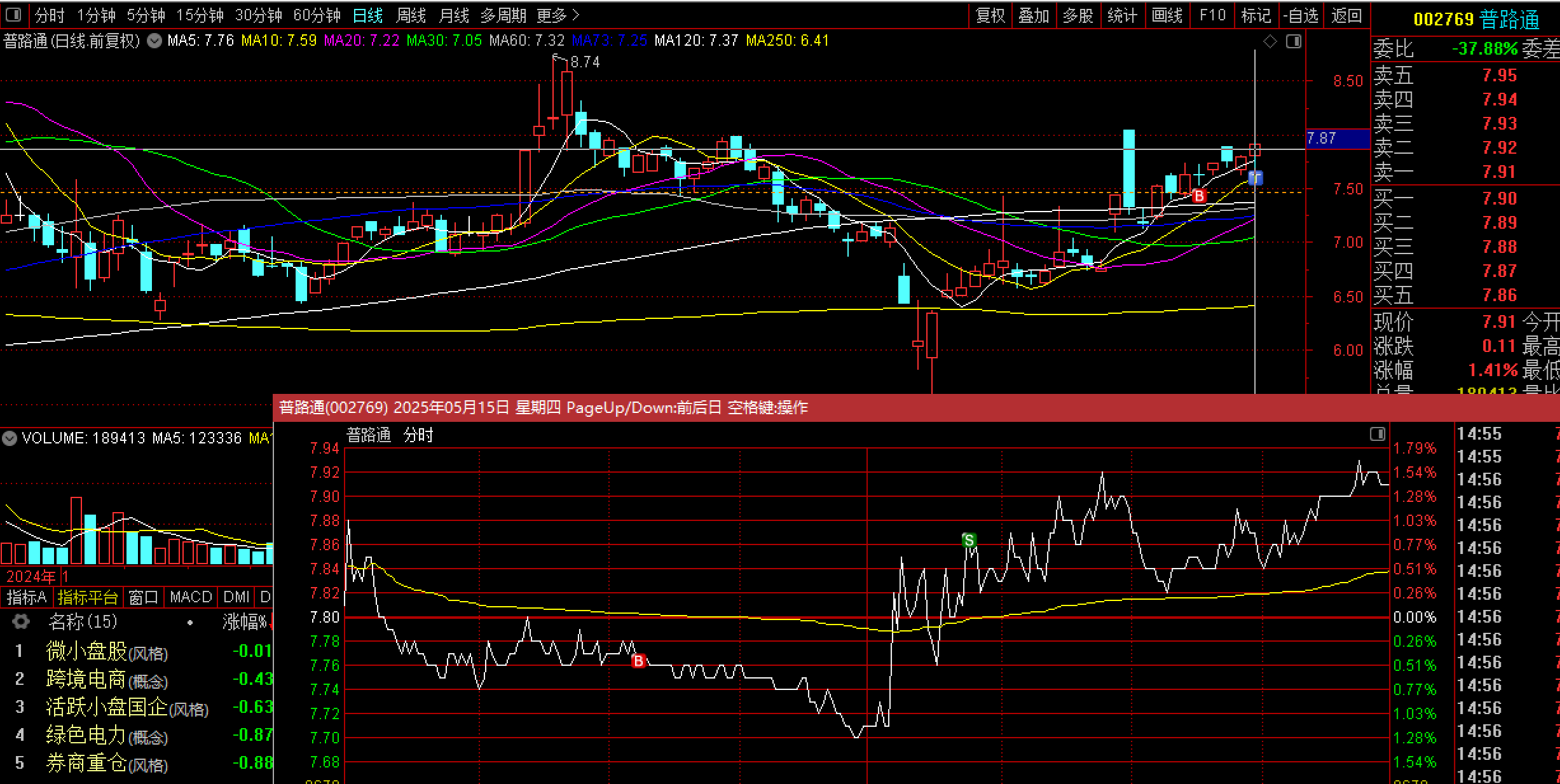This screenshot has height=784, width=1560.
Task: Switch to the 15分钟 timeframe
Action: click(200, 15)
